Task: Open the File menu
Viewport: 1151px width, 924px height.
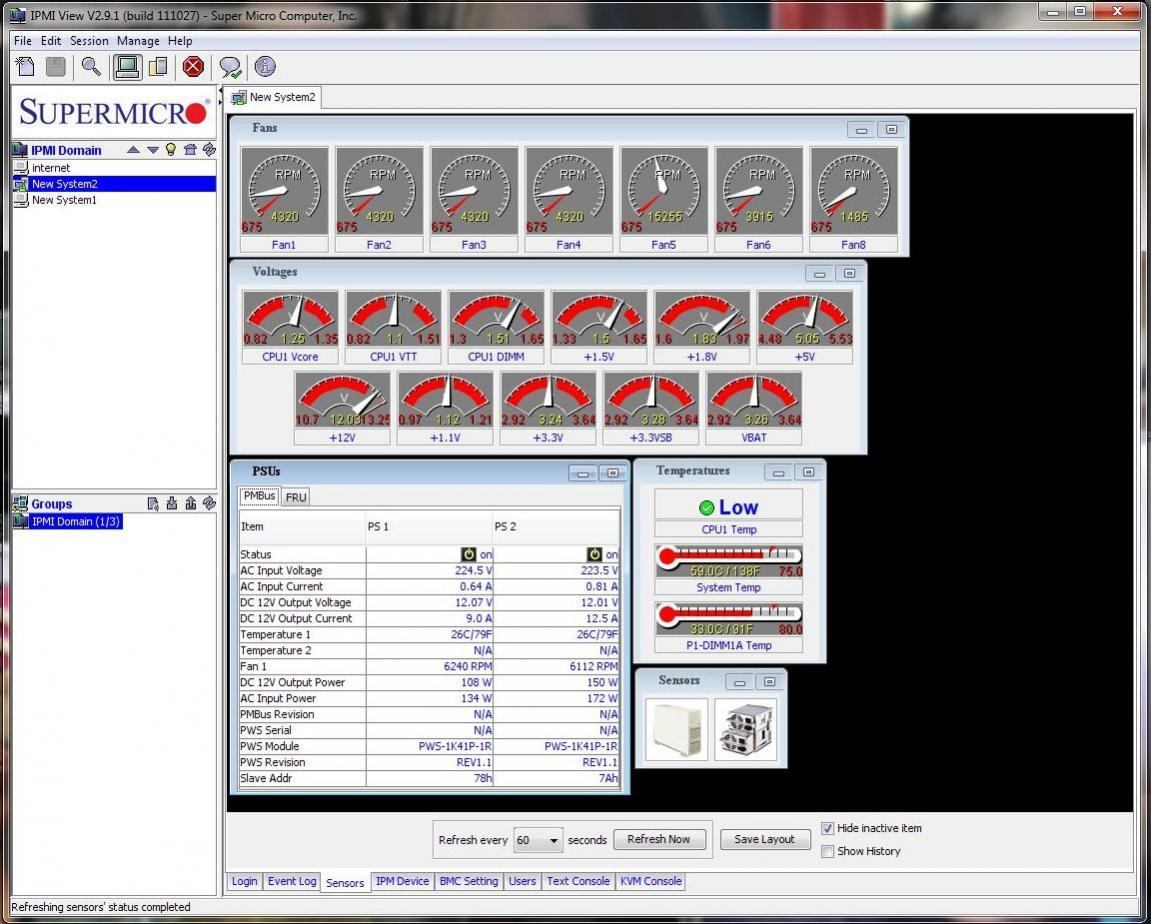Action: coord(22,41)
